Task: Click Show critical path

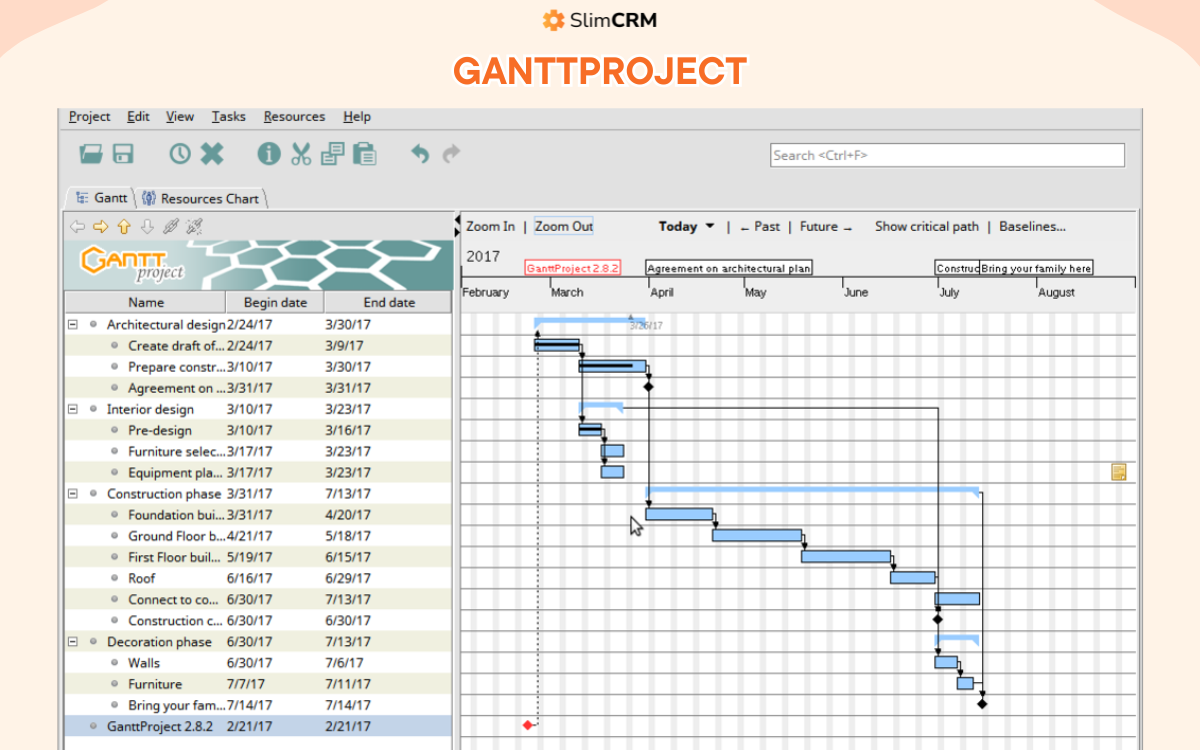Action: (926, 227)
